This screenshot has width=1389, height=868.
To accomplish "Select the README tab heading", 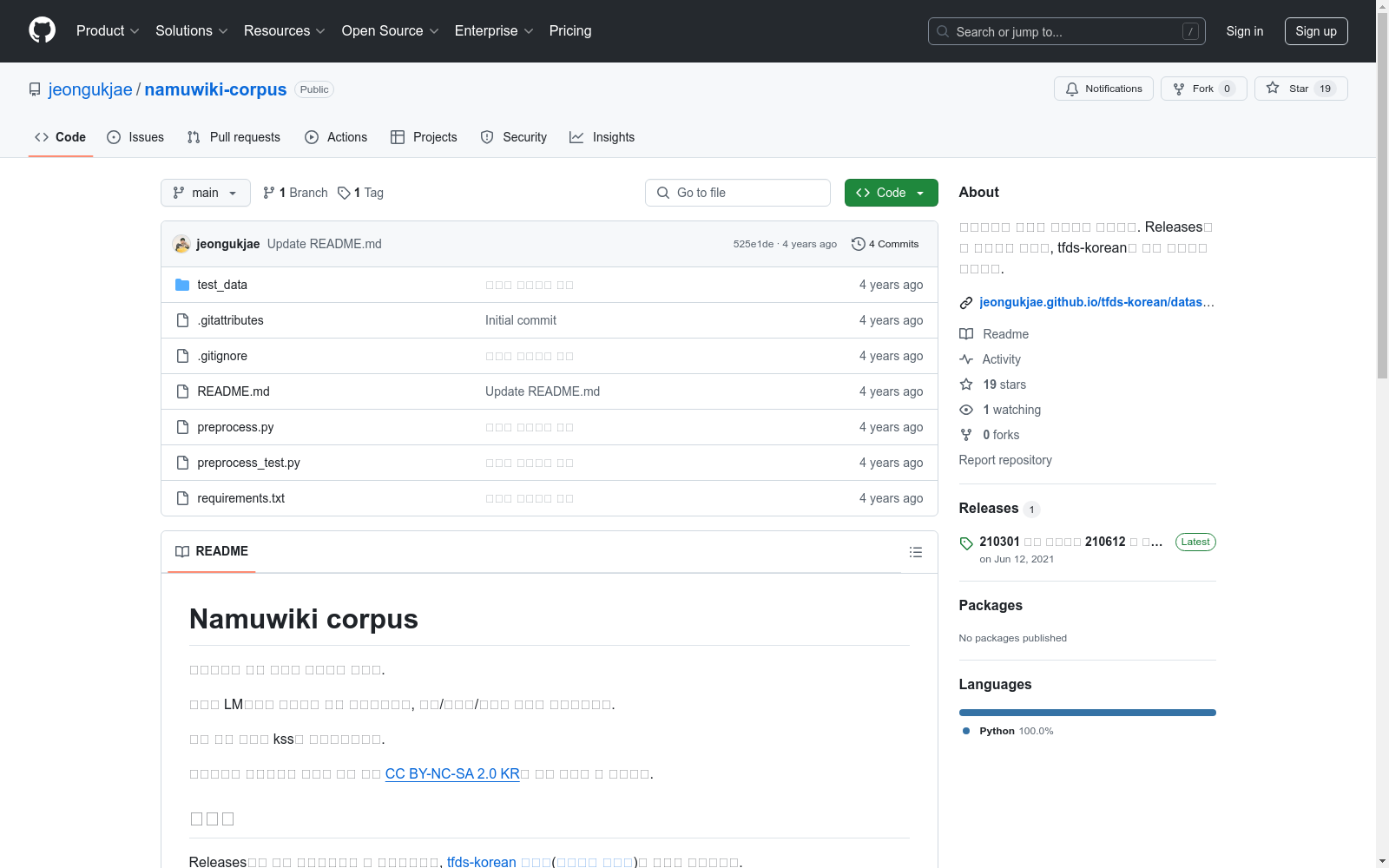I will click(212, 551).
